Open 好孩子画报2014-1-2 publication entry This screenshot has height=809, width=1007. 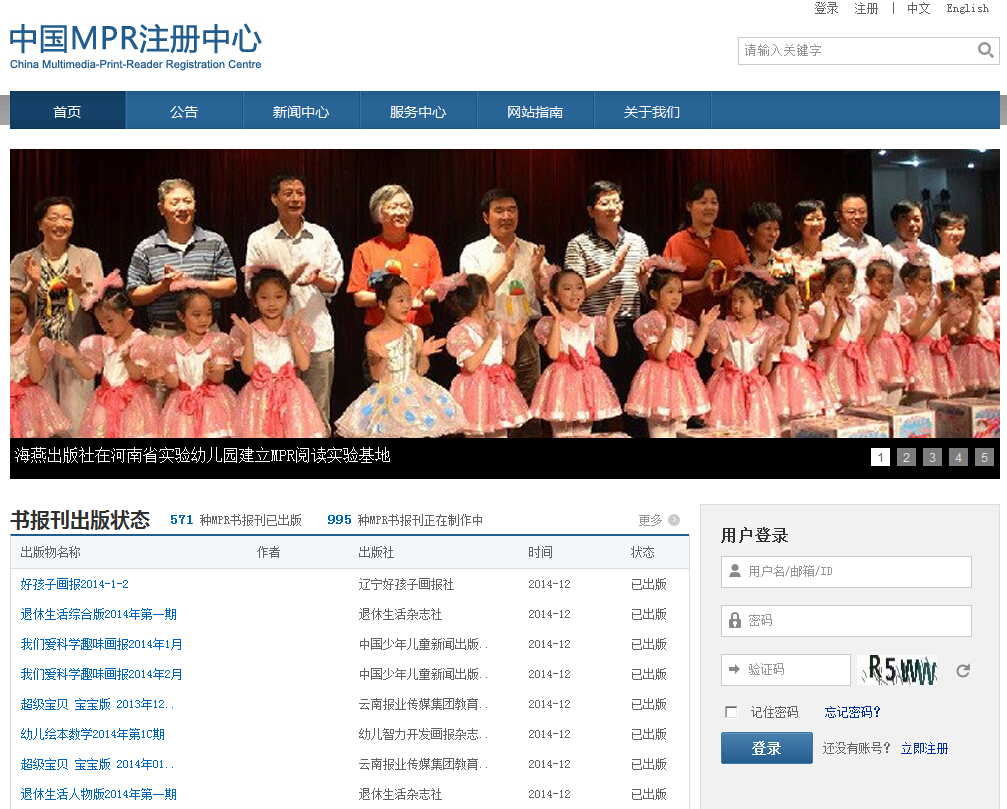[x=75, y=584]
